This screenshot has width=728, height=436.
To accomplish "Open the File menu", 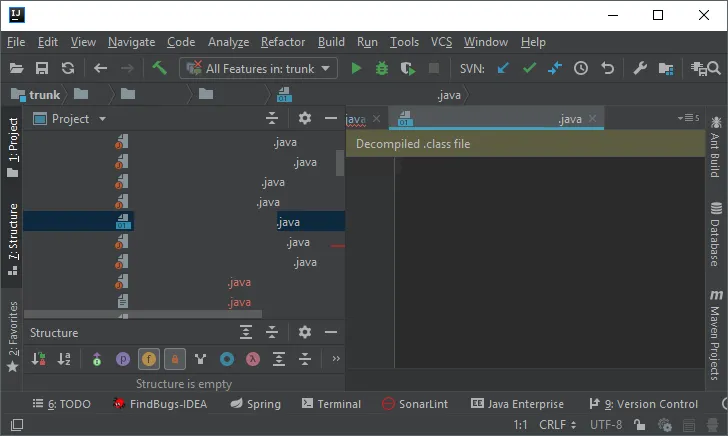I will (16, 42).
